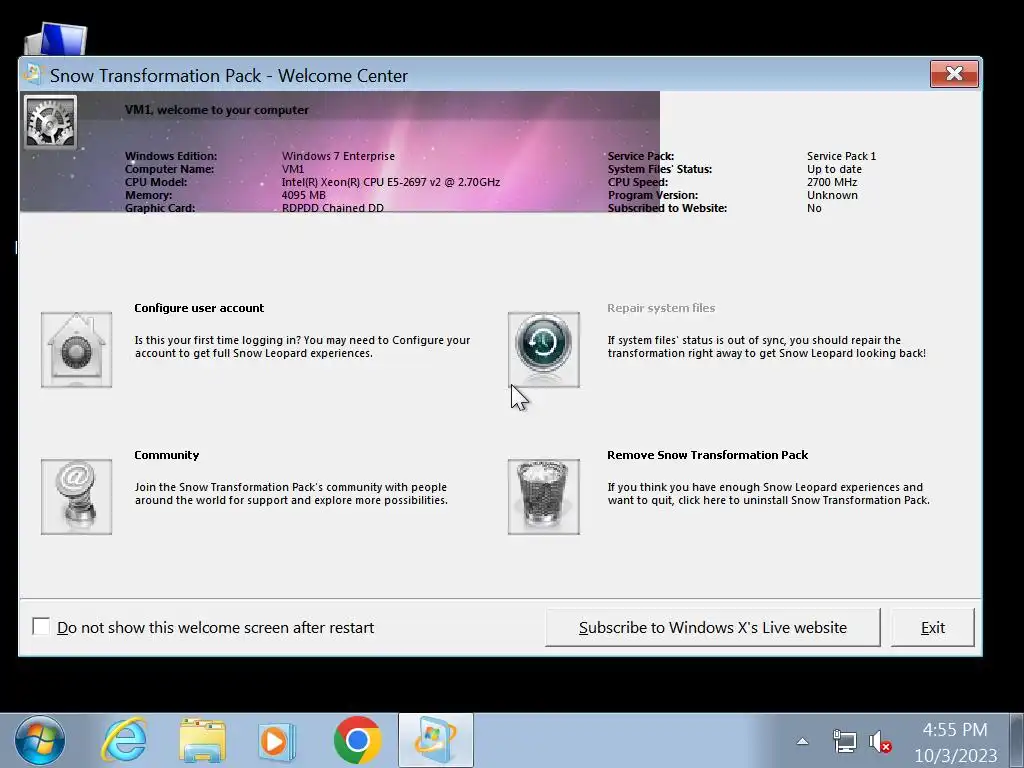Click Subscribe to Windows X's Live website
Viewport: 1024px width, 768px height.
coord(712,628)
